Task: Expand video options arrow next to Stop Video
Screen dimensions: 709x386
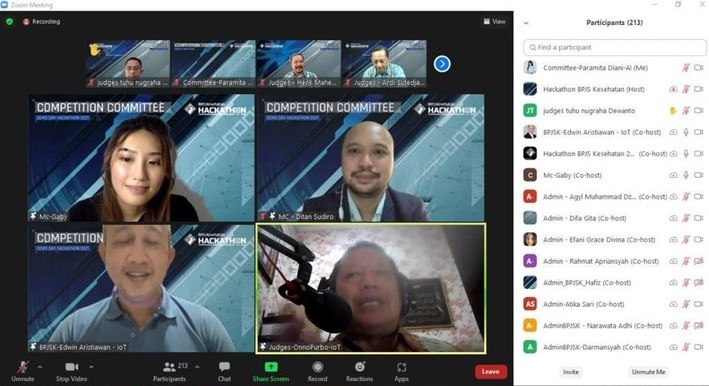Action: [91, 367]
